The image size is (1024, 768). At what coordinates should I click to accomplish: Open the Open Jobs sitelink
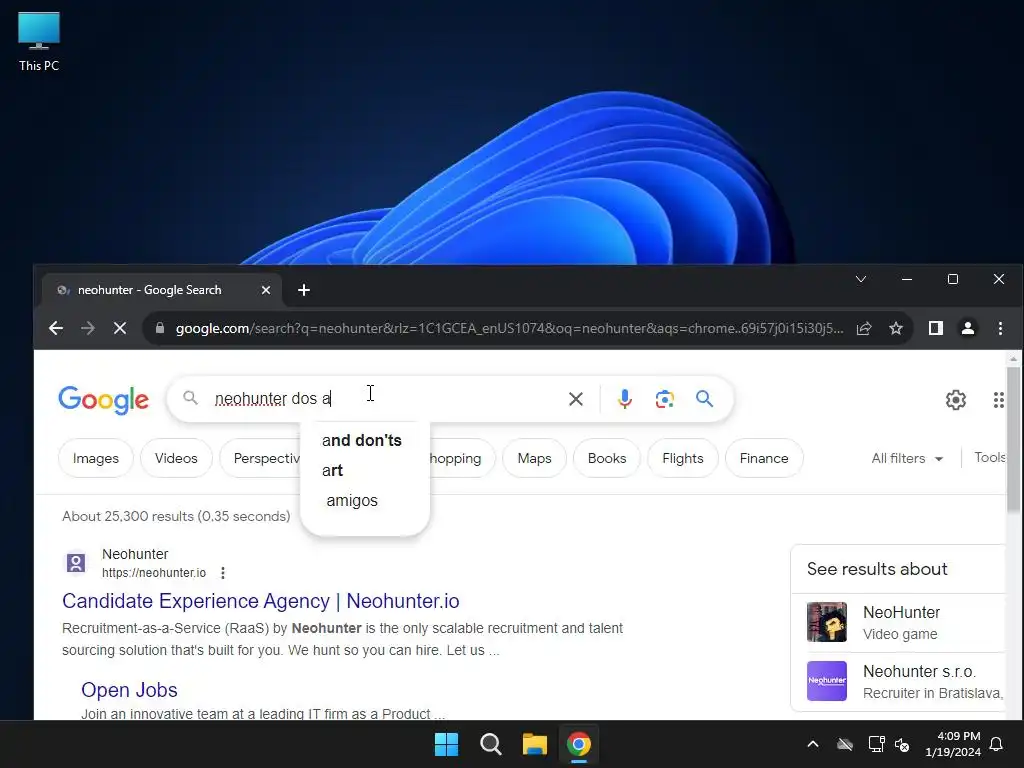click(x=129, y=690)
